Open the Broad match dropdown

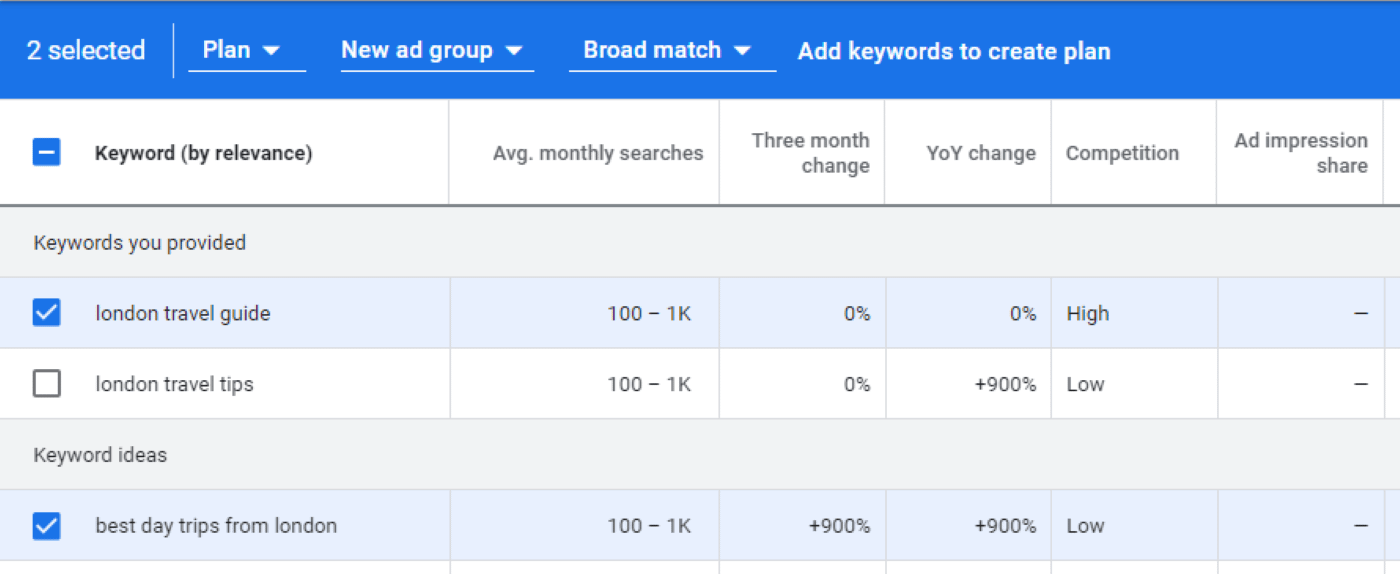(672, 50)
